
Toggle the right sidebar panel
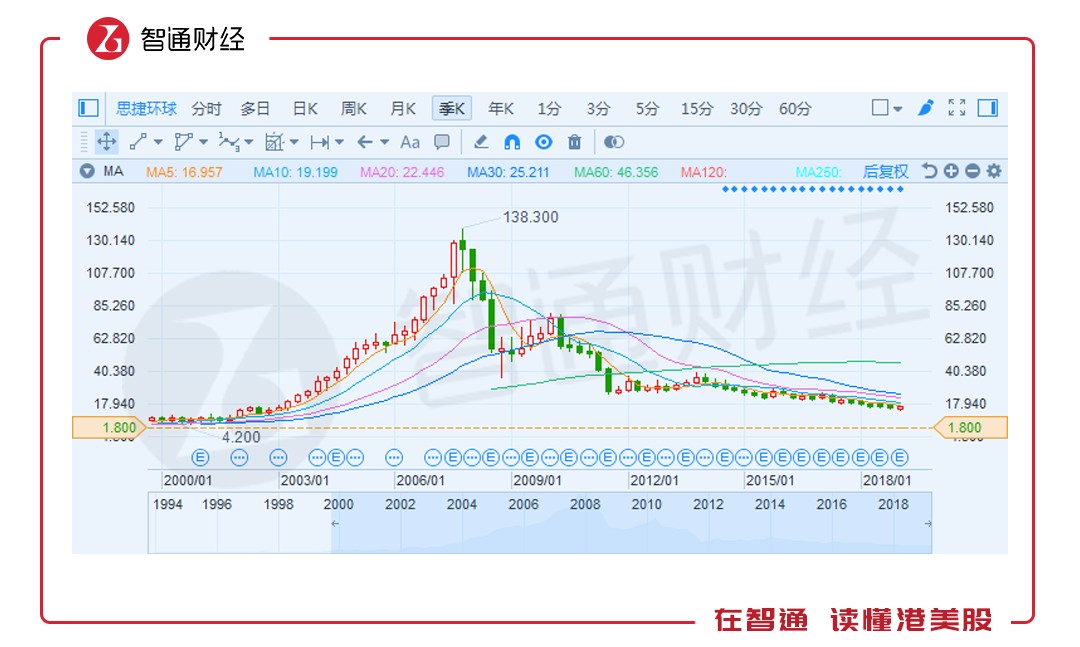click(x=988, y=108)
